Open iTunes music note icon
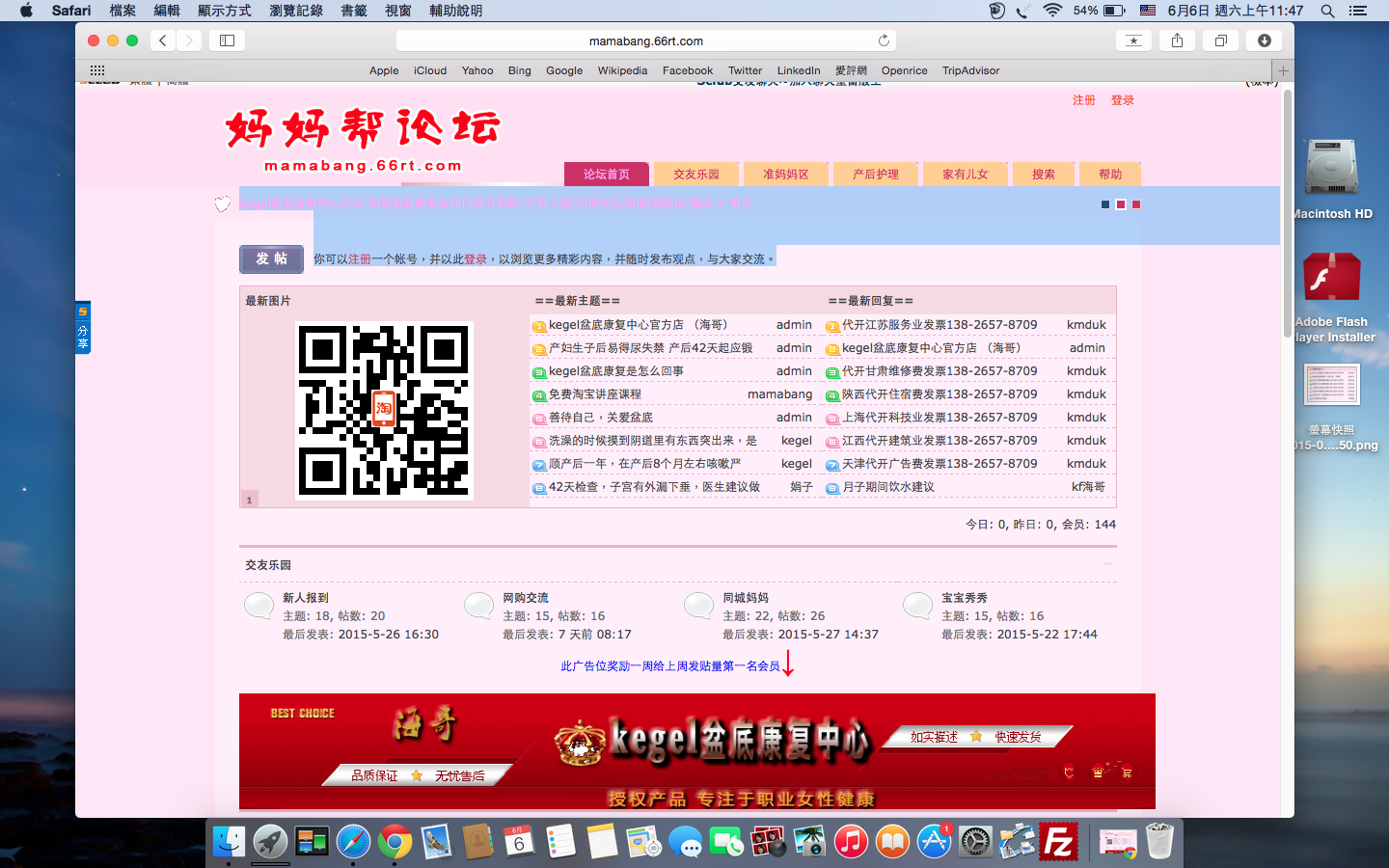 pos(851,842)
